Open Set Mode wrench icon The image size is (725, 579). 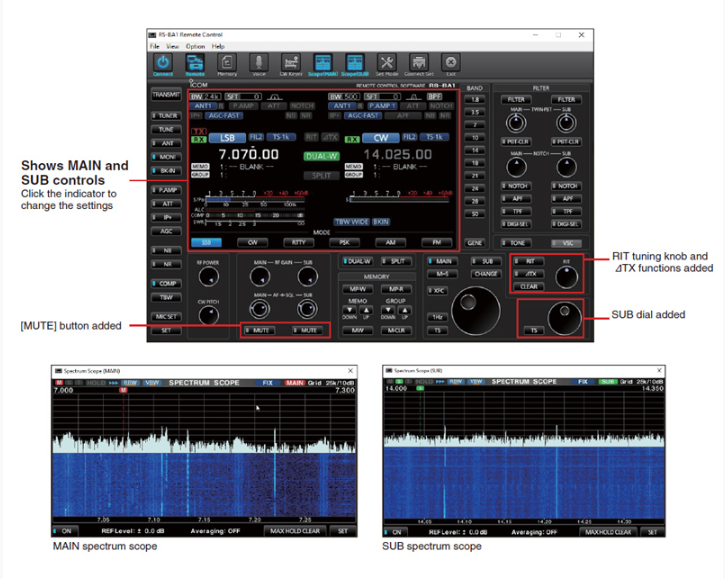click(387, 62)
